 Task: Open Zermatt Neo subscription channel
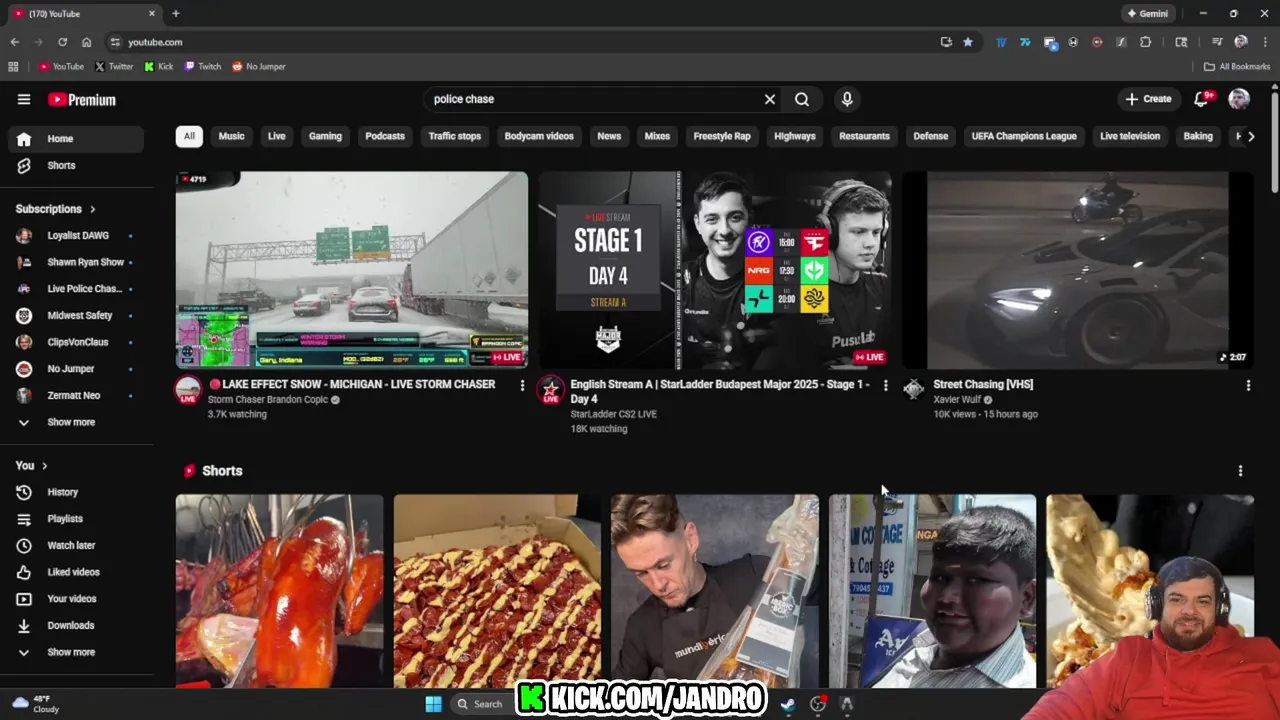[76, 396]
